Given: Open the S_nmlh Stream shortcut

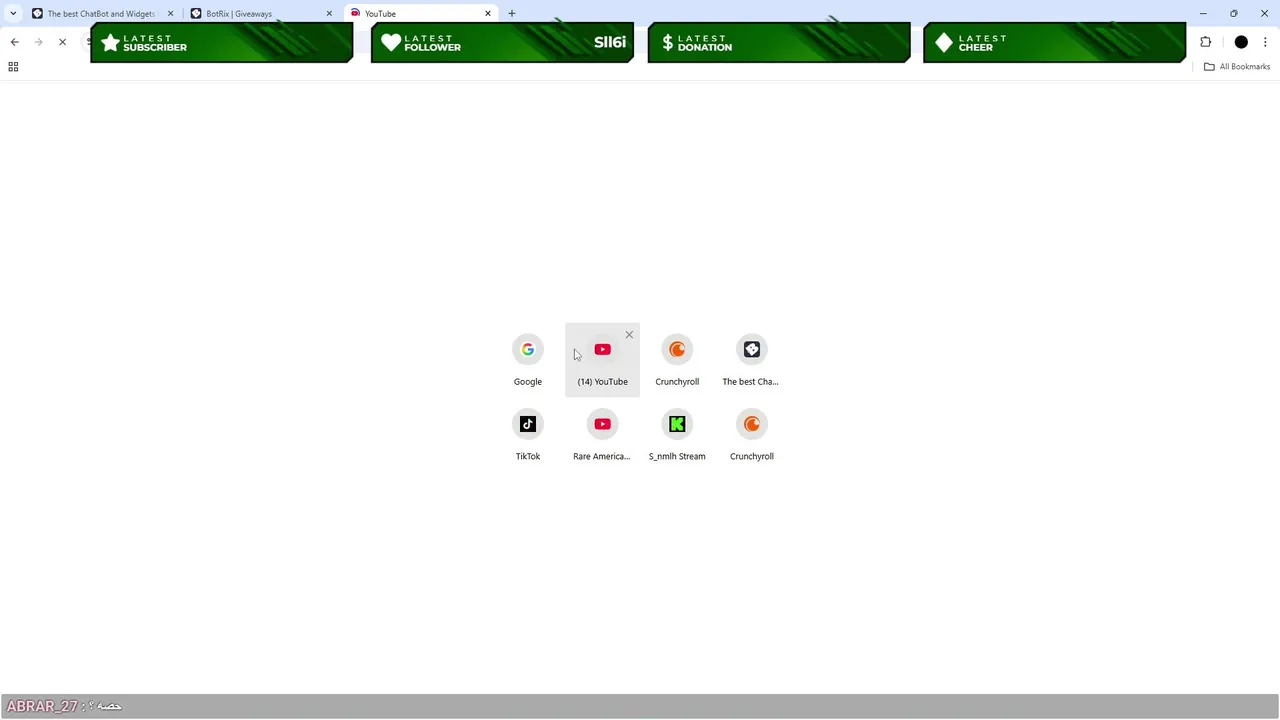Looking at the screenshot, I should pos(677,435).
